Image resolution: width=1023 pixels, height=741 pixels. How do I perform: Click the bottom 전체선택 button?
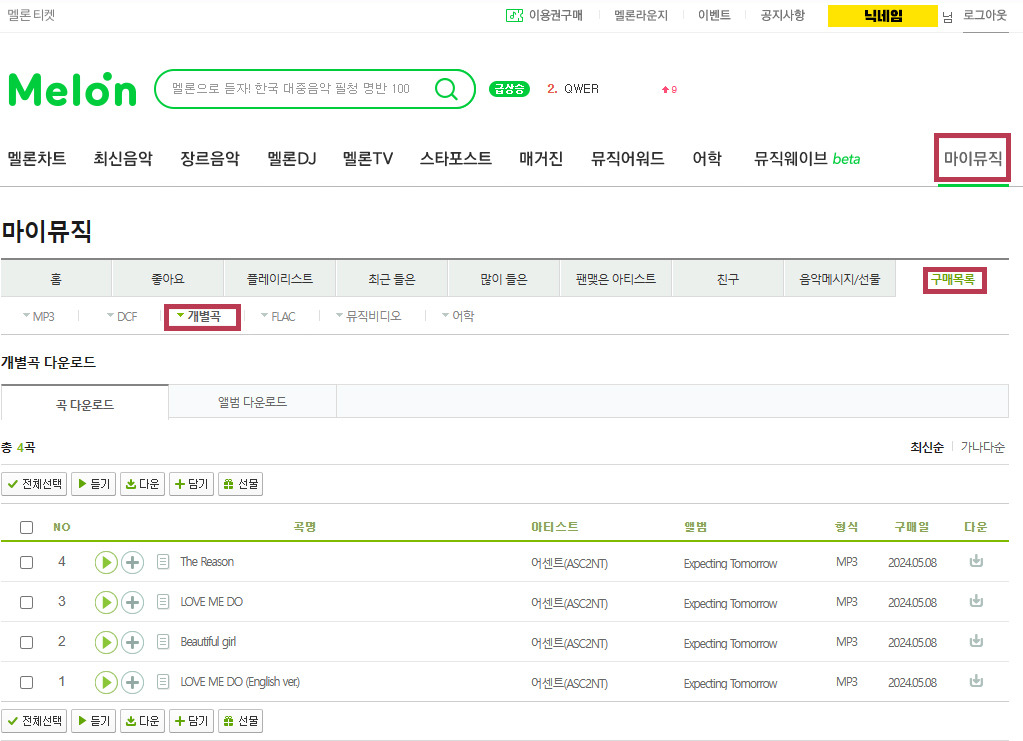point(34,721)
